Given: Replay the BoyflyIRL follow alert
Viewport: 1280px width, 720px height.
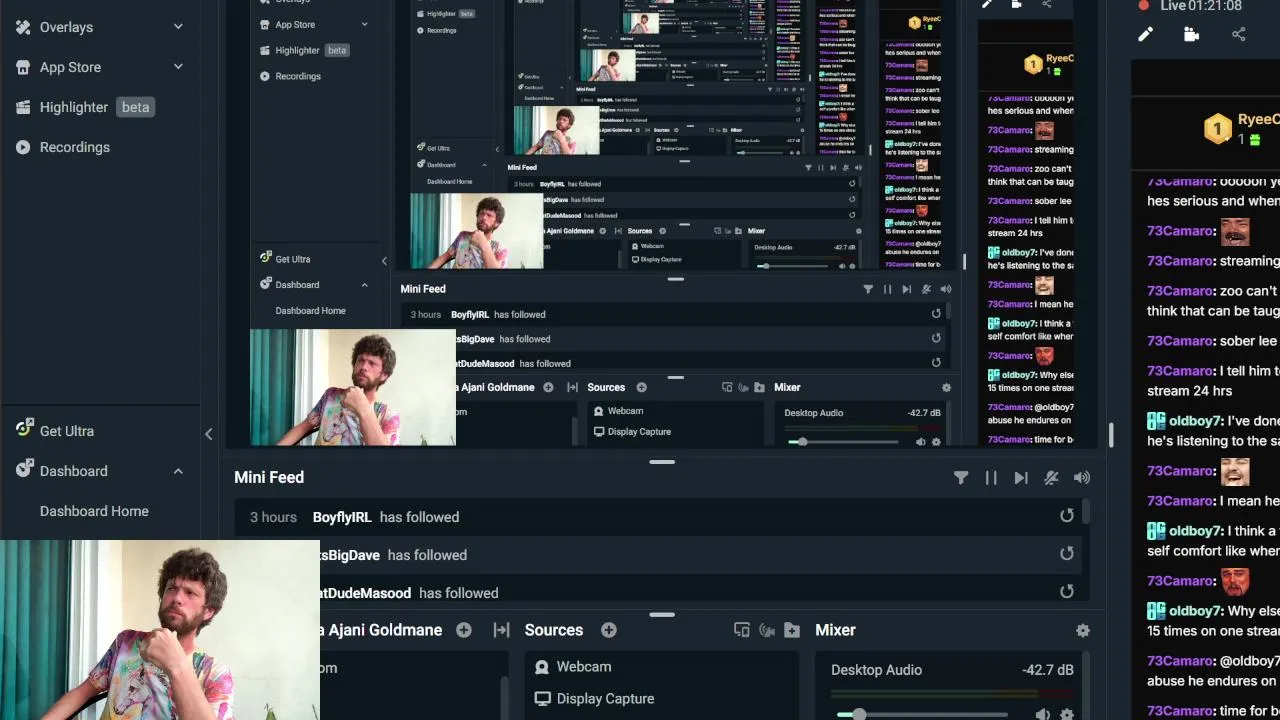Looking at the screenshot, I should [x=1067, y=516].
